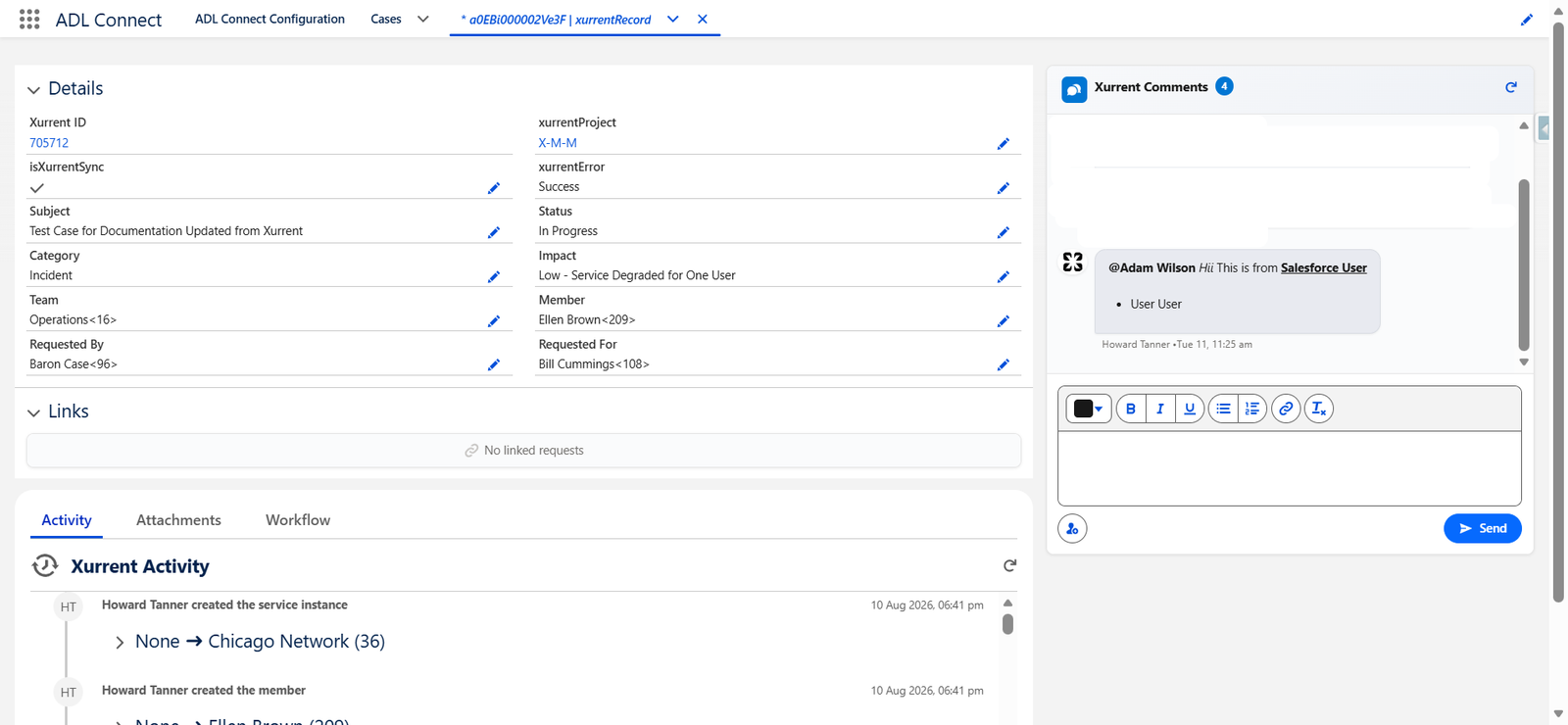Open the text color picker dropdown
The height and width of the screenshot is (725, 1568).
[x=1089, y=409]
